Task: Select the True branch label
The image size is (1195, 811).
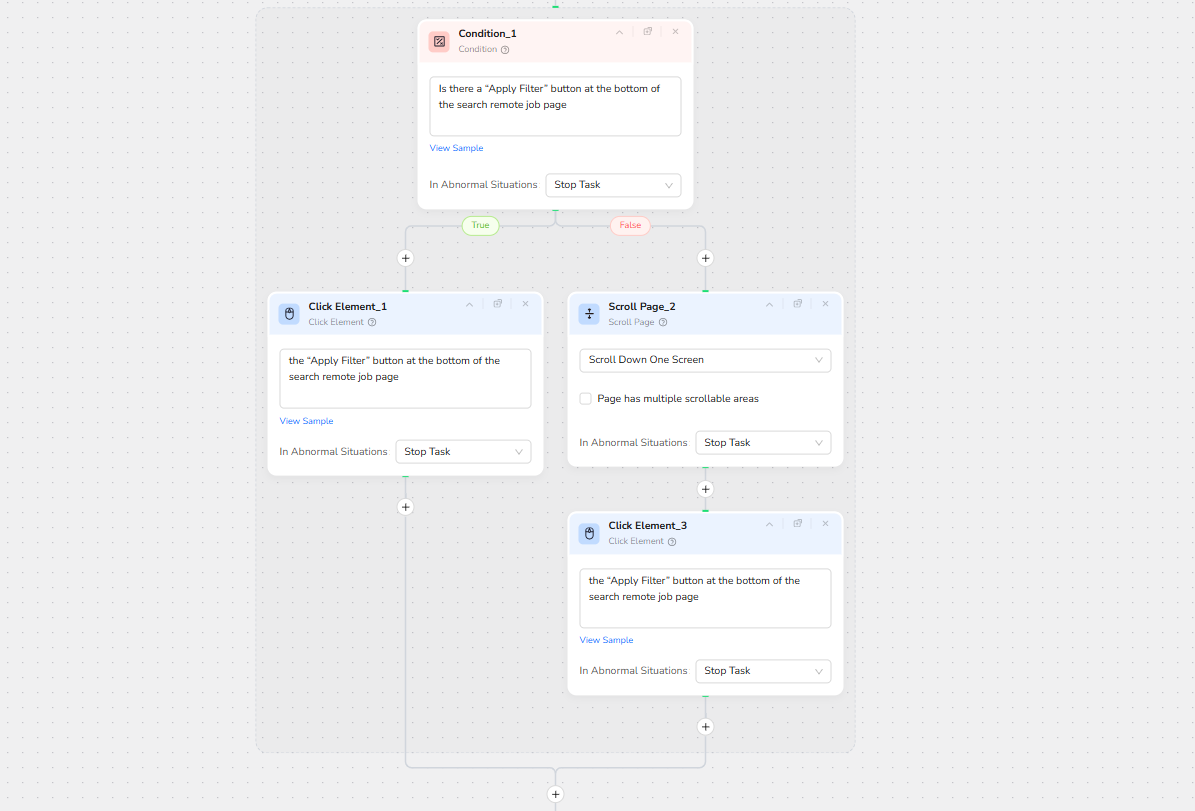Action: (480, 226)
